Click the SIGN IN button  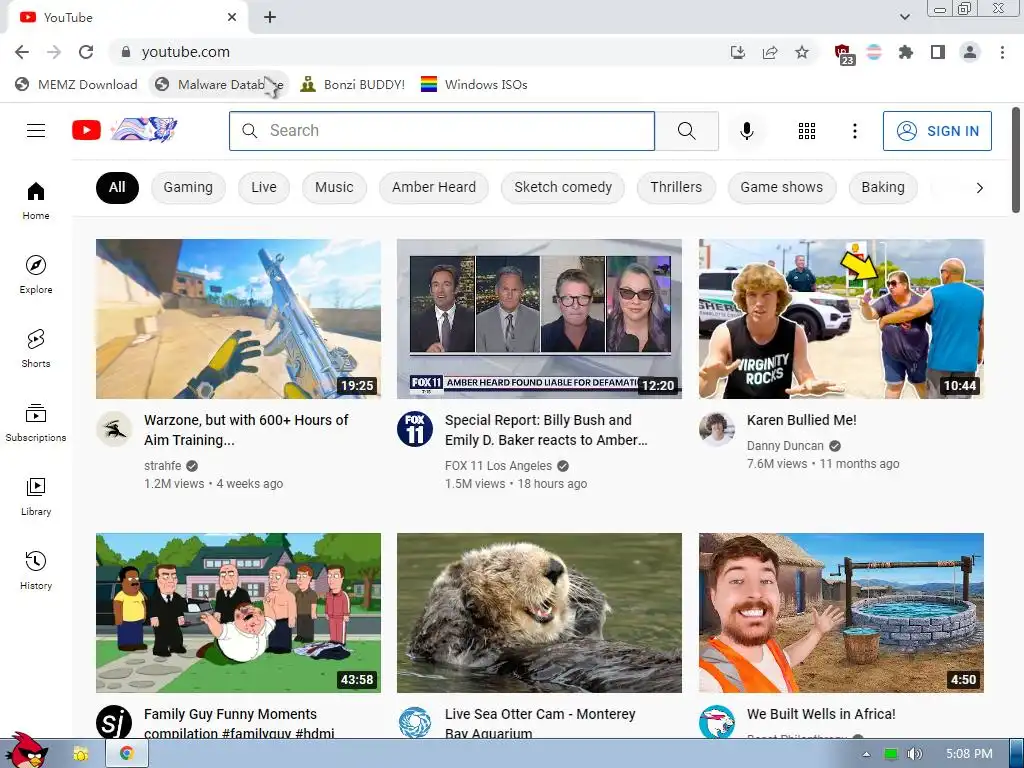click(x=937, y=131)
